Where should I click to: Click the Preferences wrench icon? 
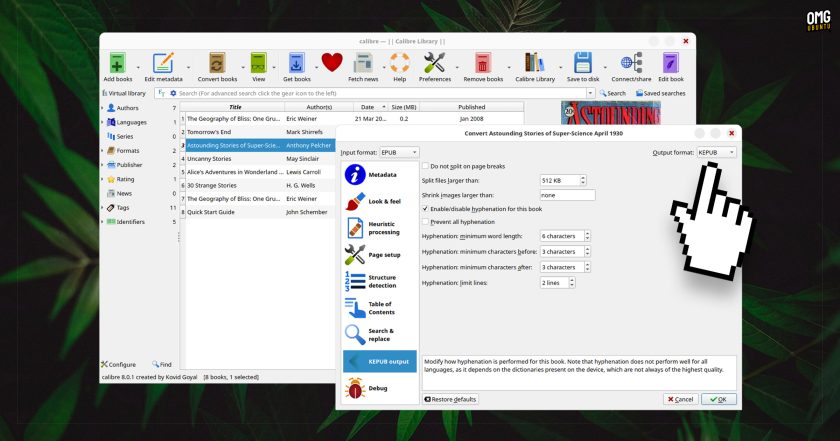point(434,63)
